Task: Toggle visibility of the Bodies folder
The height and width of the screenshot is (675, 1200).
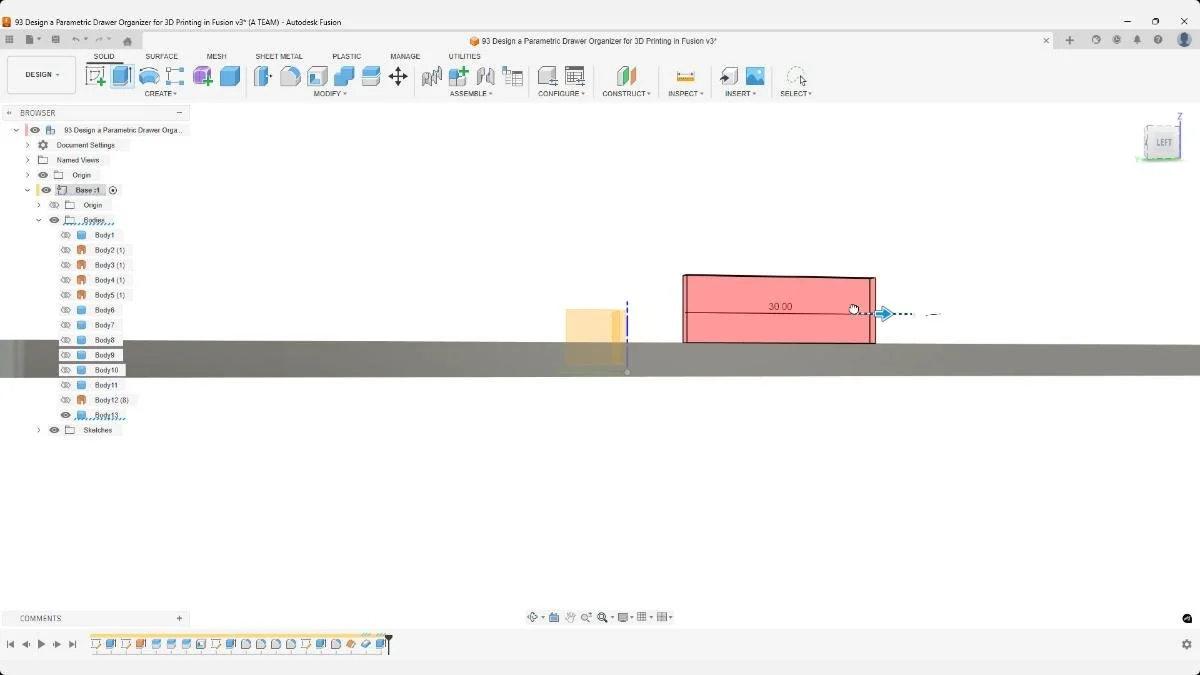Action: click(55, 220)
